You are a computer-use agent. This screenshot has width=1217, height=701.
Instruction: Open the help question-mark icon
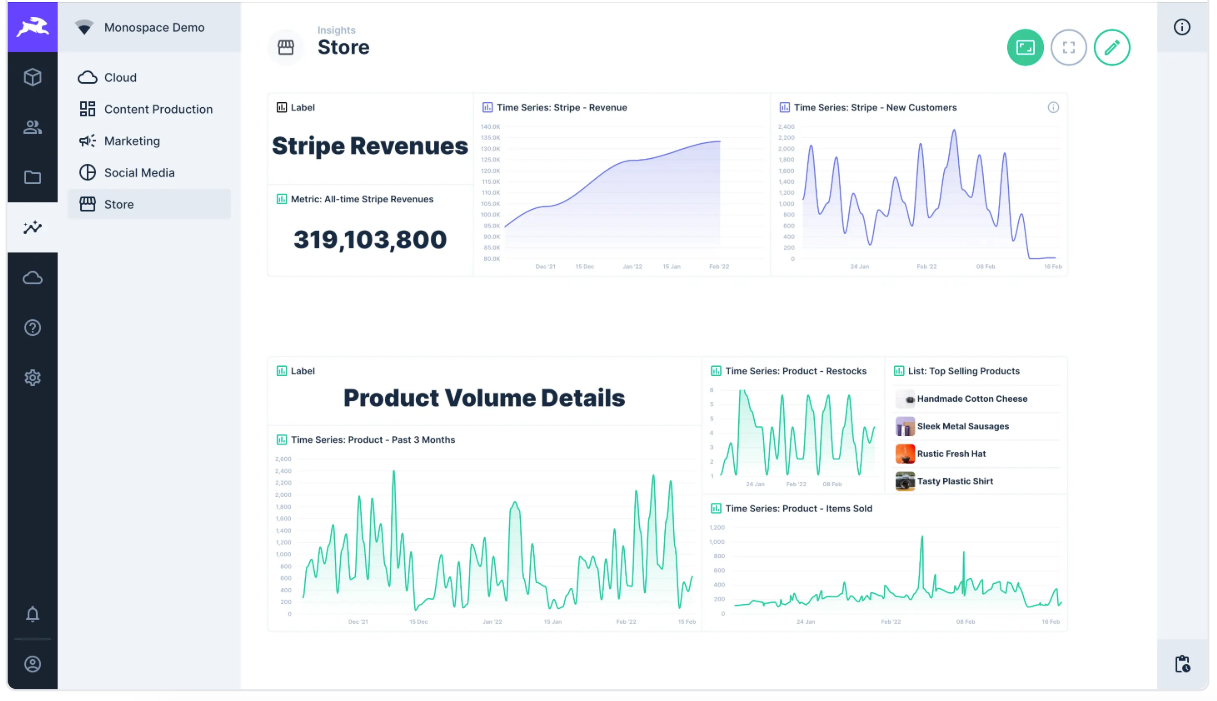click(32, 327)
